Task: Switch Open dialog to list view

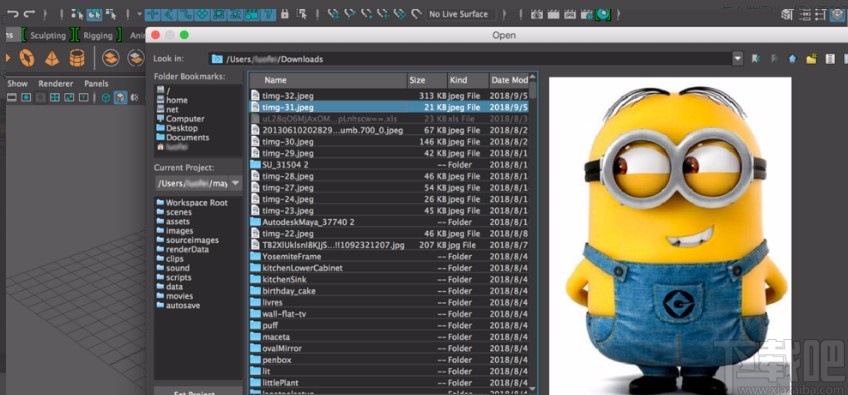Action: 830,58
